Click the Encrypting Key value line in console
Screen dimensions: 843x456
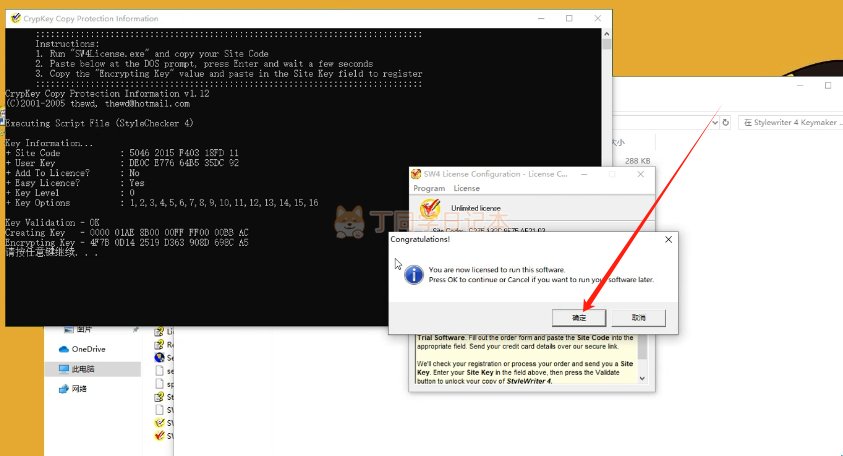(x=126, y=243)
